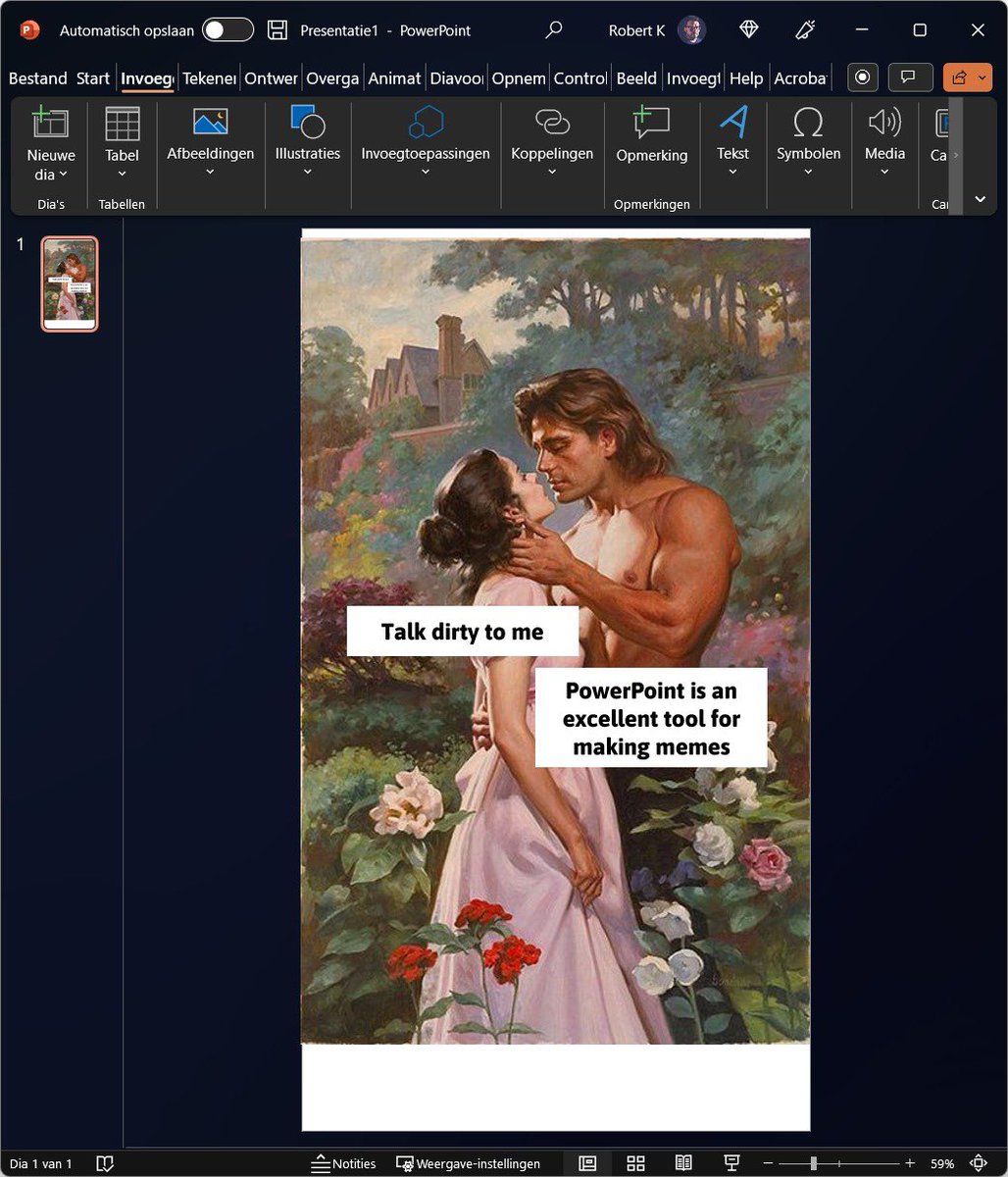Click the Nieuwe dia slide icon
Screen dimensions: 1008x1177
coord(49,123)
